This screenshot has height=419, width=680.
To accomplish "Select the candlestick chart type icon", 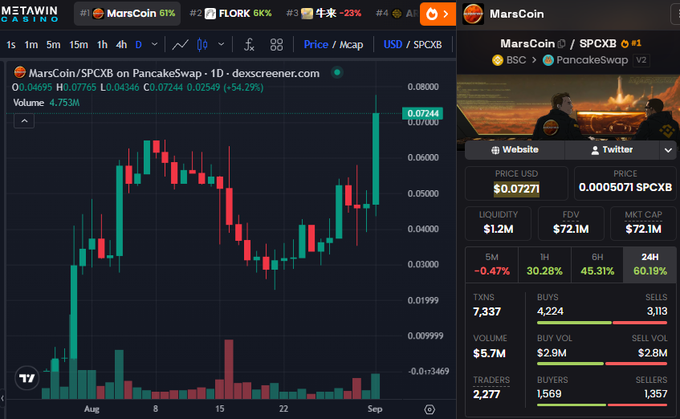I will point(202,45).
